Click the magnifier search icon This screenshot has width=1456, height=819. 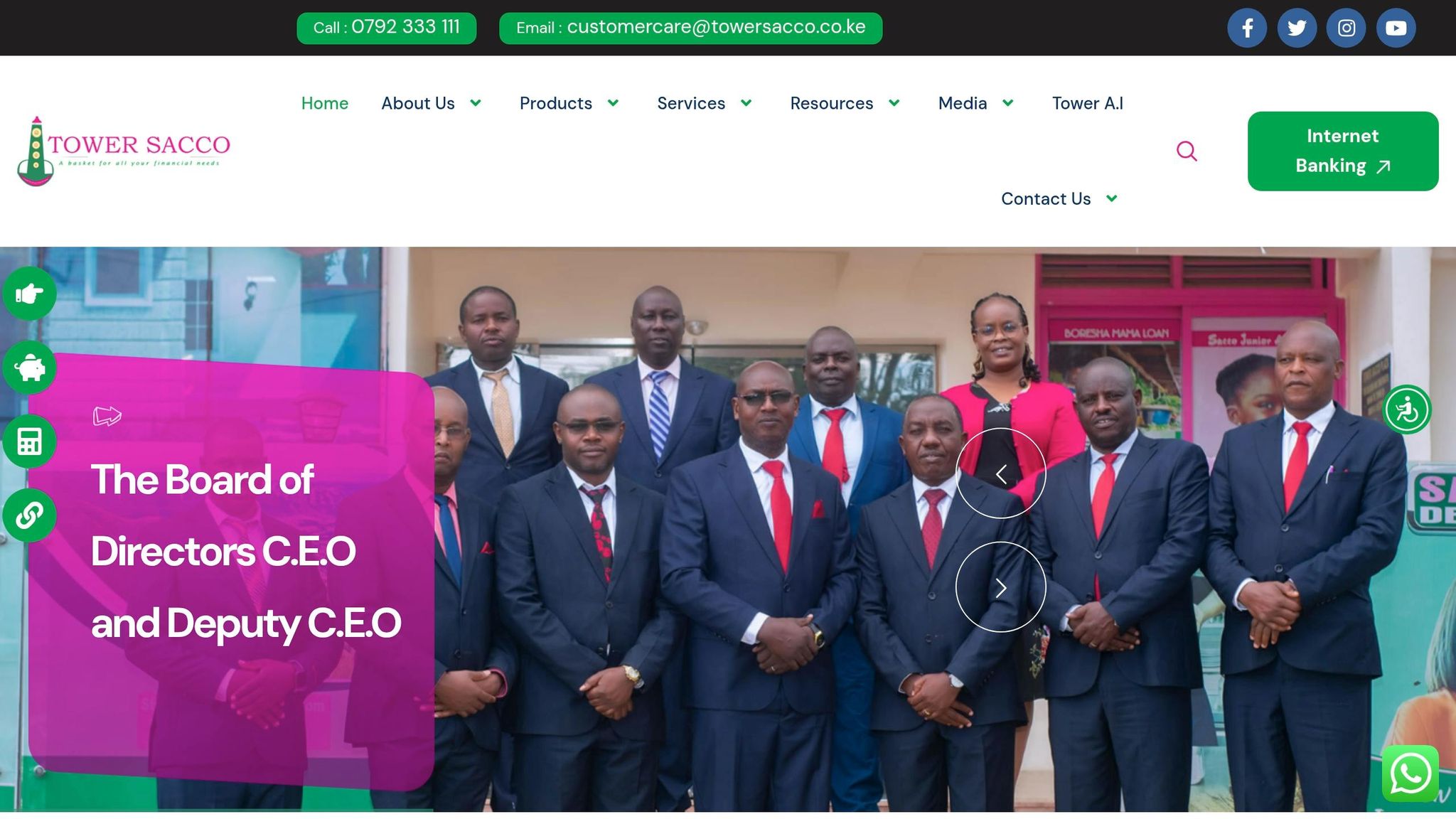[x=1187, y=151]
